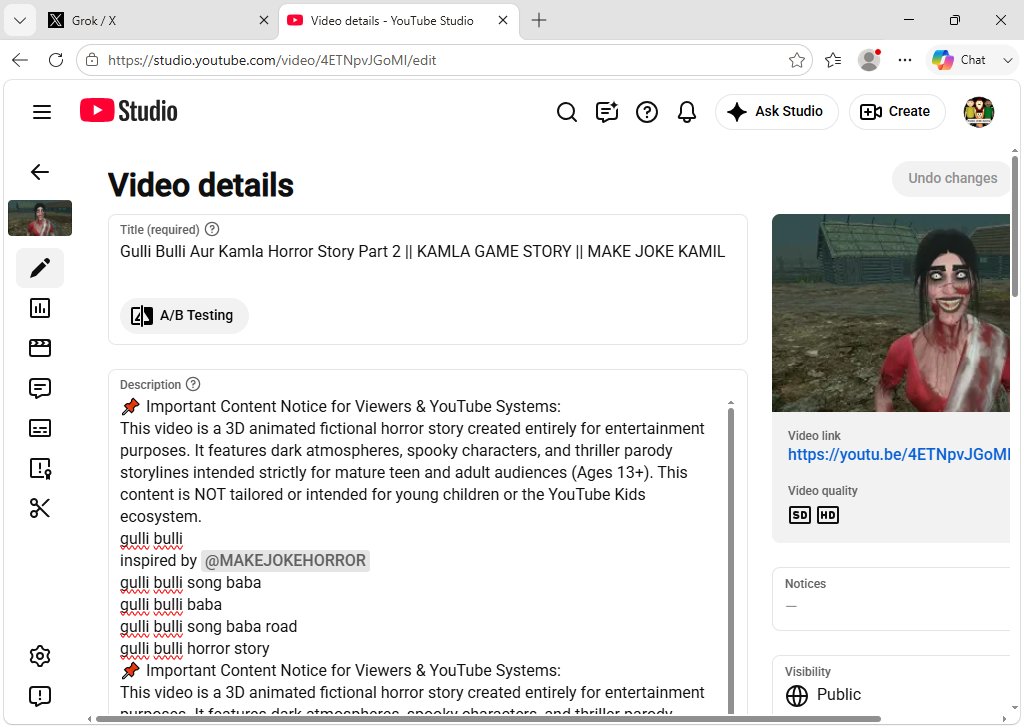1024x728 pixels.
Task: Click the sidebar video thumbnail
Action: click(40, 218)
